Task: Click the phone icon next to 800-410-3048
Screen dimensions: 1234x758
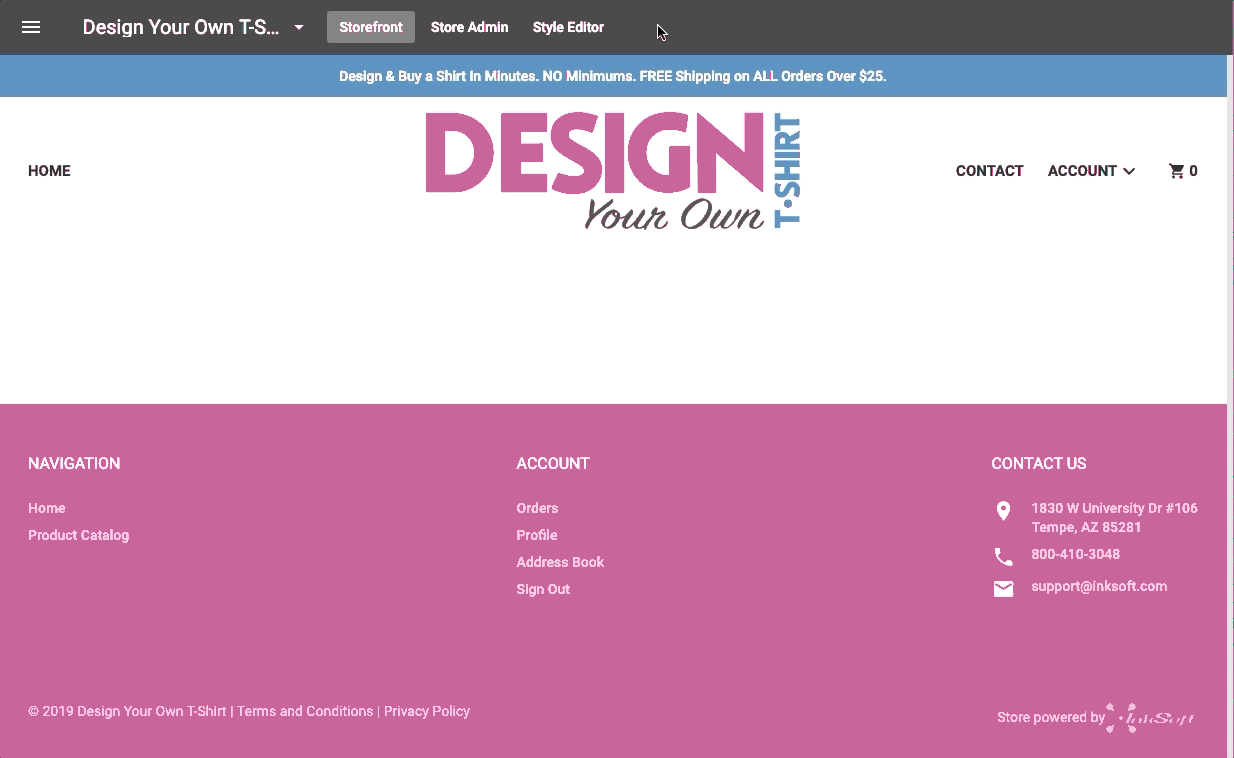Action: [x=1003, y=556]
